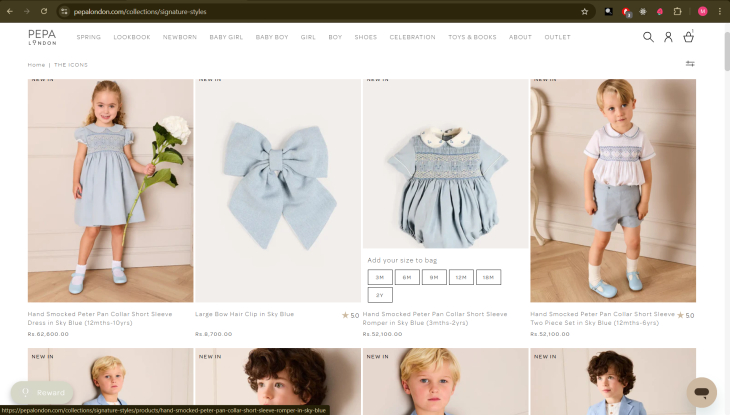Open the chat support bubble

(701, 391)
